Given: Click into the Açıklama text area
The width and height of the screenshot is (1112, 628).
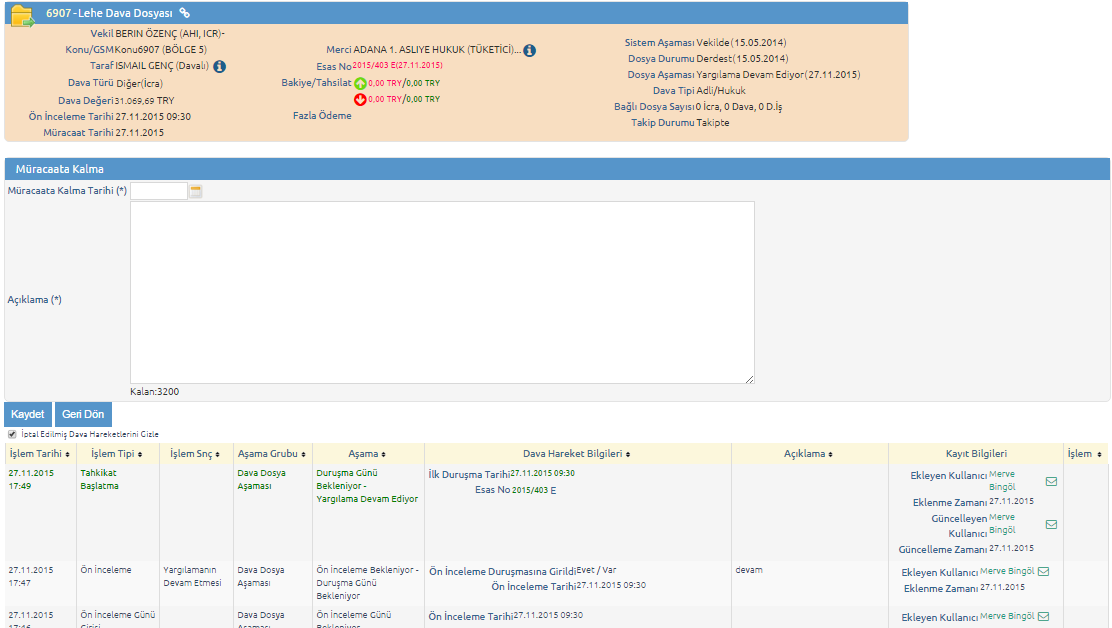Looking at the screenshot, I should (442, 293).
